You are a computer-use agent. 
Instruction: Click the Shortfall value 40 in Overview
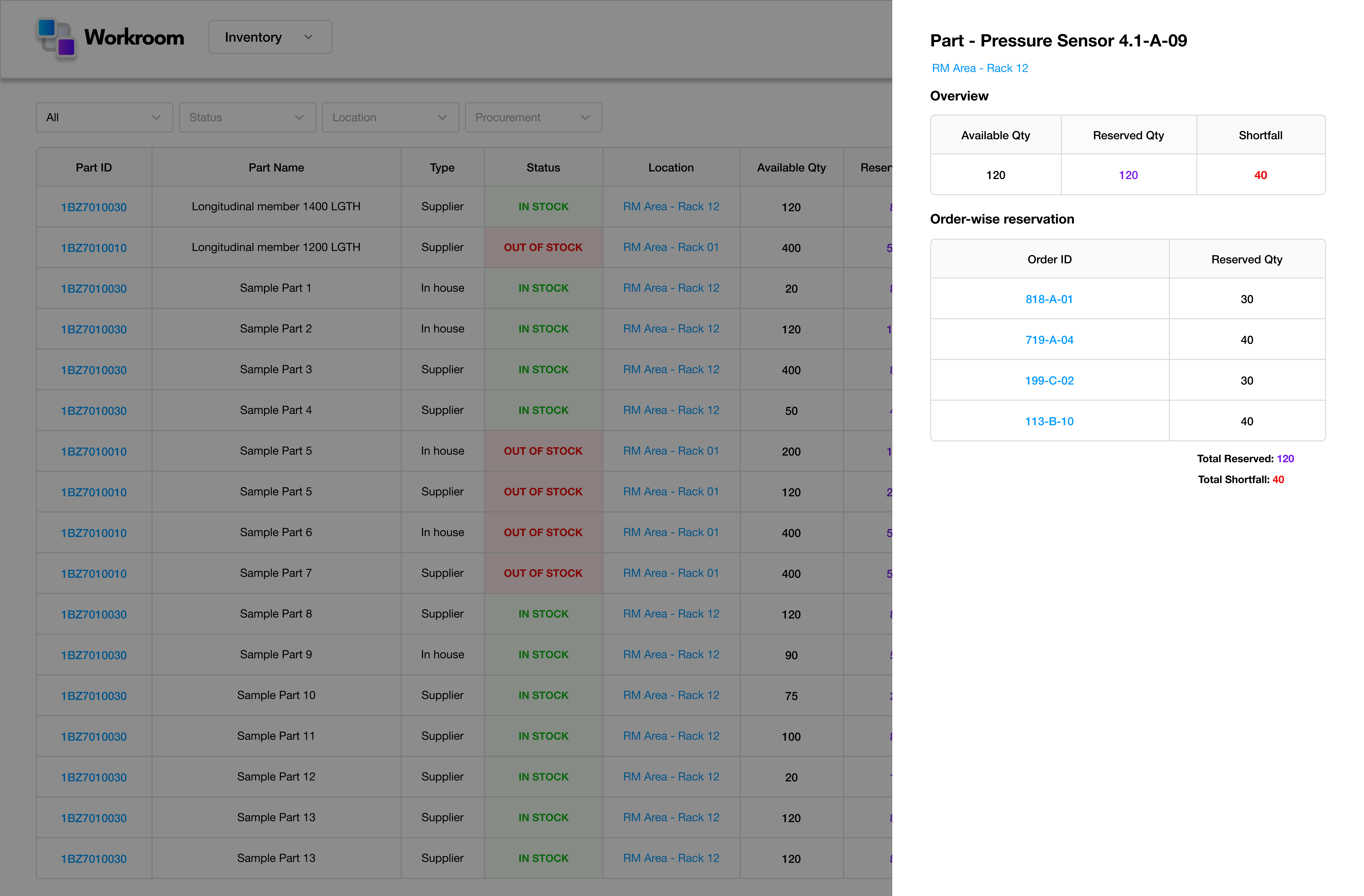pos(1260,175)
